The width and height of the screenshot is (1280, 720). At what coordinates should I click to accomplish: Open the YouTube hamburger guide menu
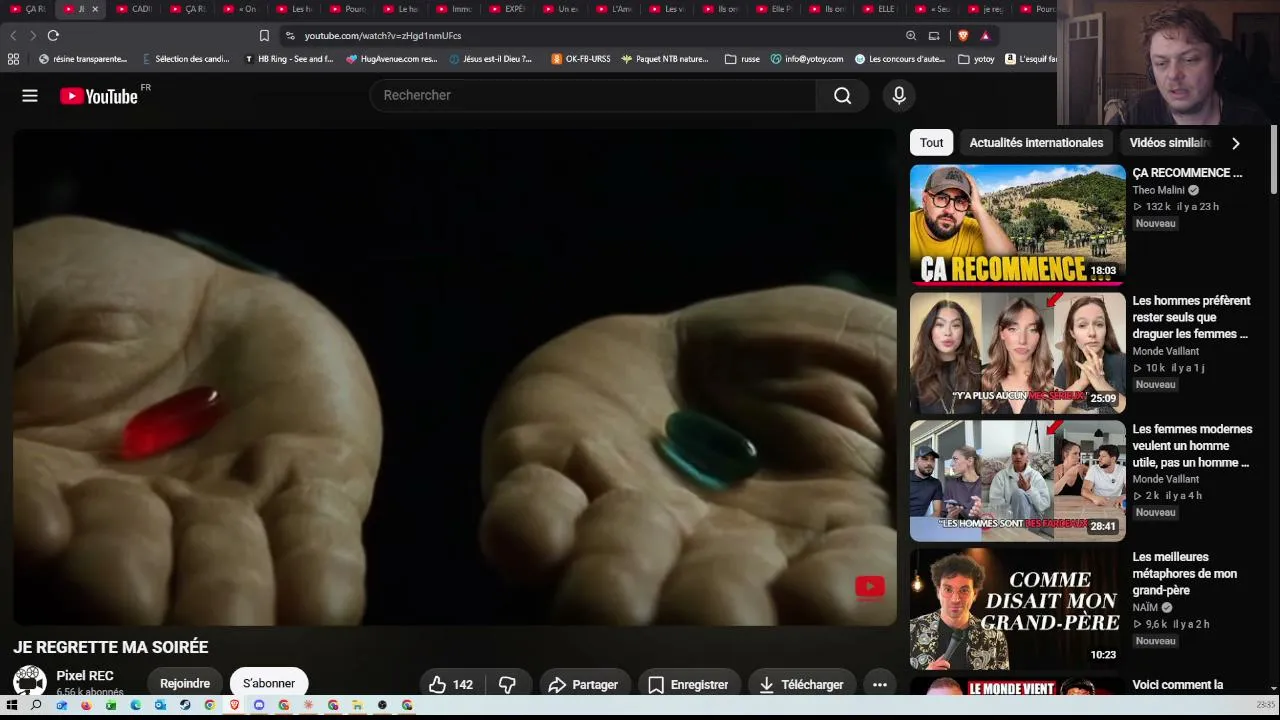click(x=30, y=96)
